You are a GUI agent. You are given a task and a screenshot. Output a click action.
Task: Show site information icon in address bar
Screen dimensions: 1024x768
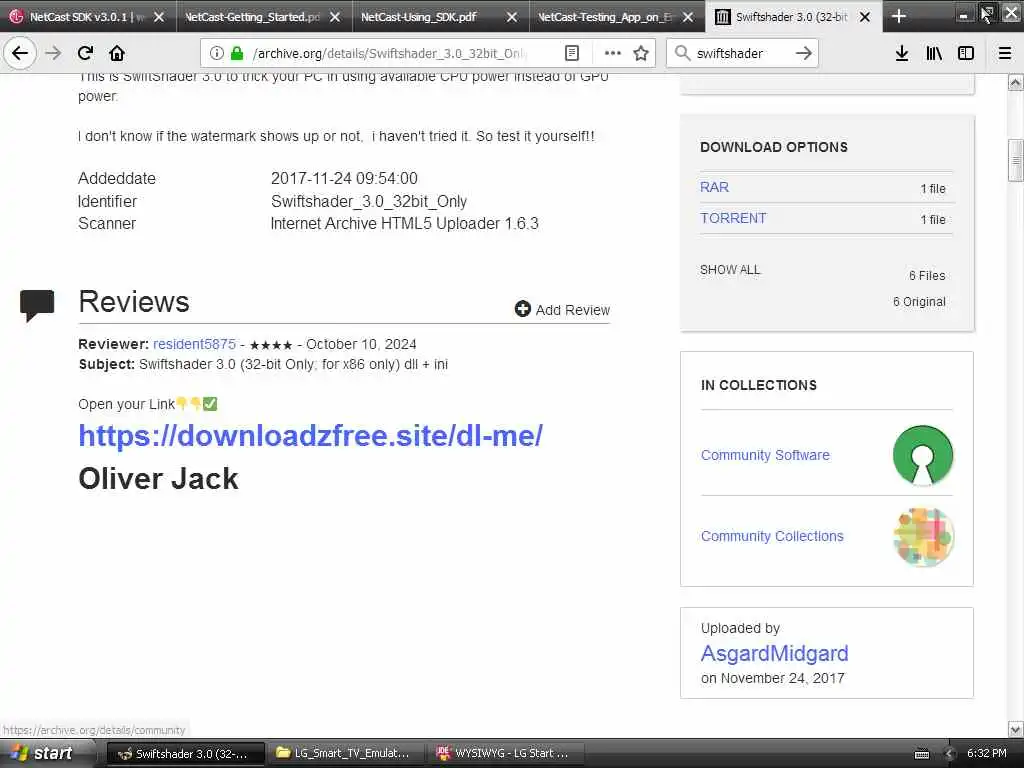click(x=216, y=54)
